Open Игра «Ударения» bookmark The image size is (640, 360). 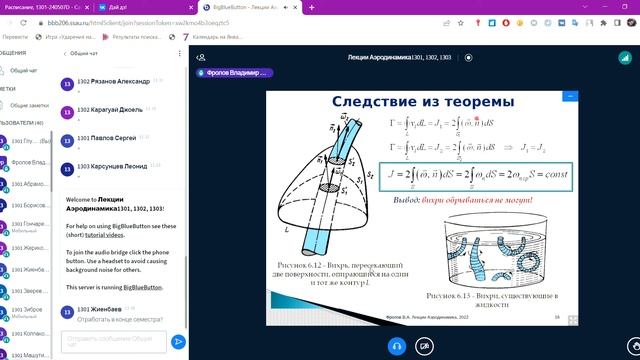click(x=65, y=37)
